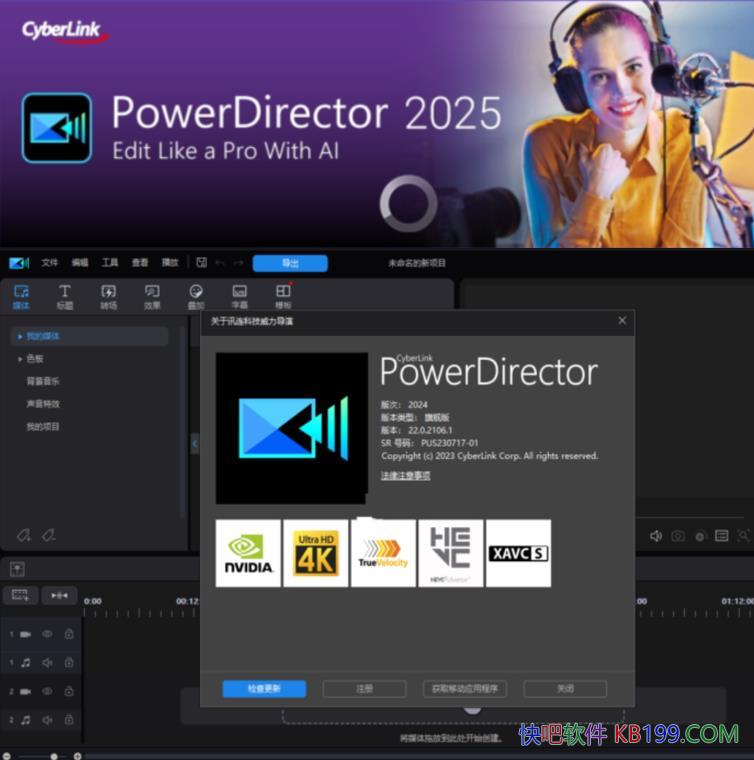Toggle visibility eye on video track 1
The image size is (754, 760).
pyautogui.click(x=47, y=634)
